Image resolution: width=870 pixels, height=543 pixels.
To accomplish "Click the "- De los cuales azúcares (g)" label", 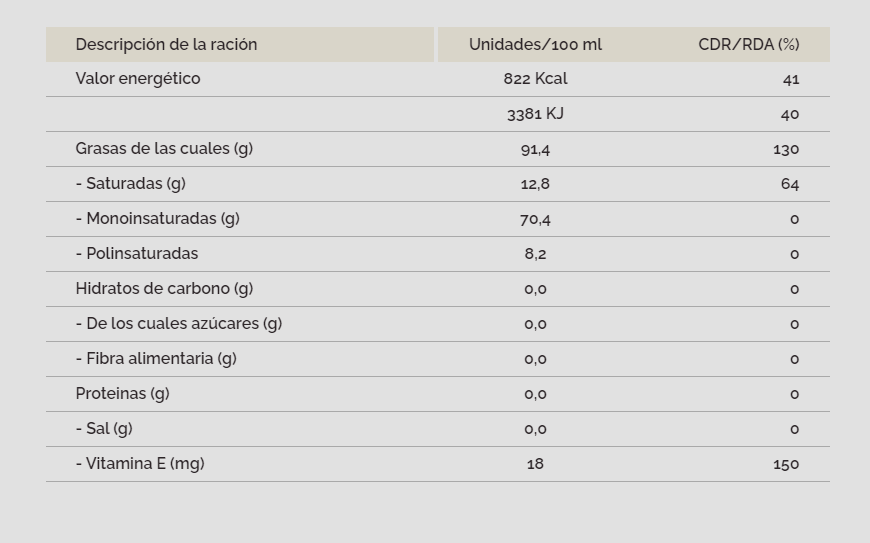I will click(179, 324).
